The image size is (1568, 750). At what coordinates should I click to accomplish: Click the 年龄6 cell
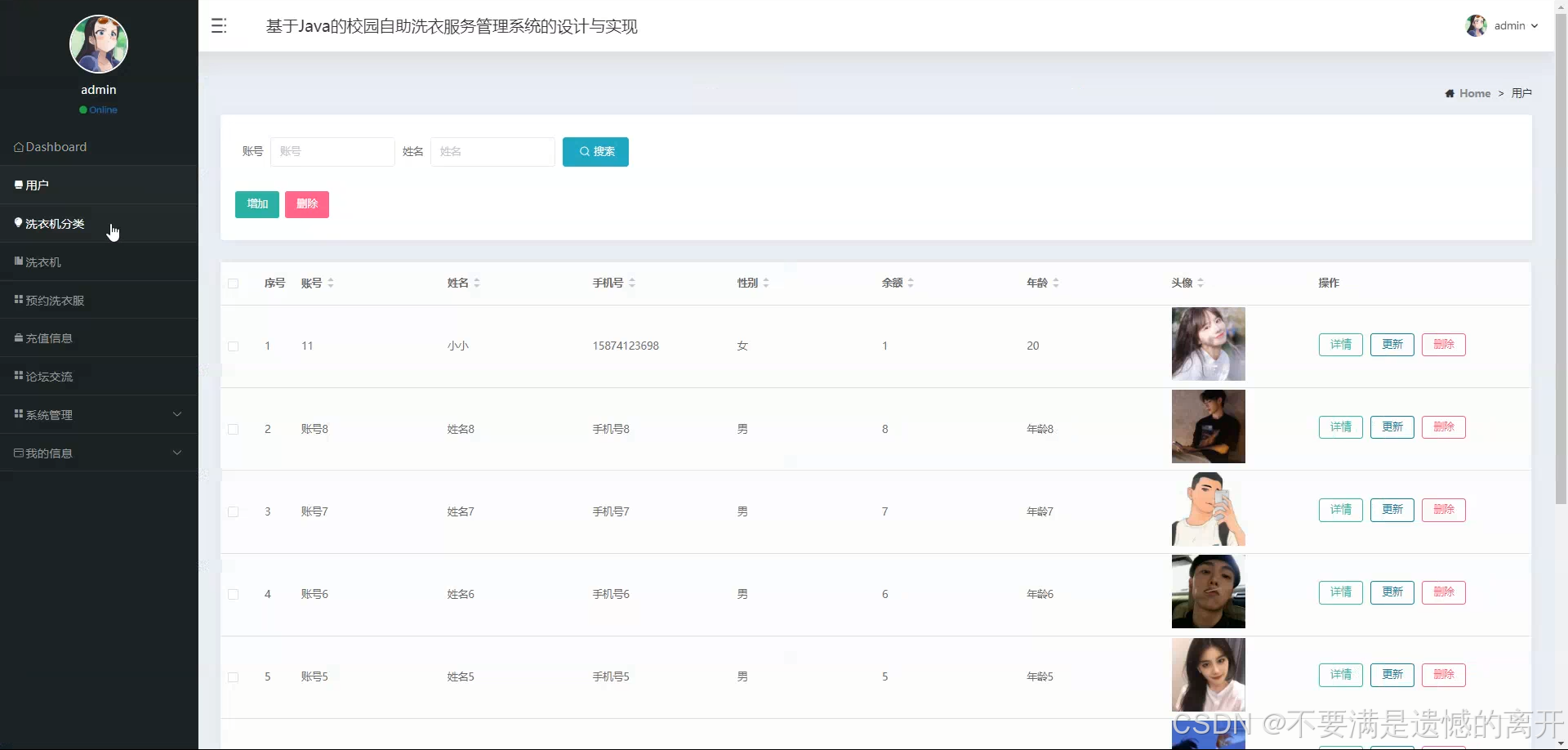click(1040, 595)
